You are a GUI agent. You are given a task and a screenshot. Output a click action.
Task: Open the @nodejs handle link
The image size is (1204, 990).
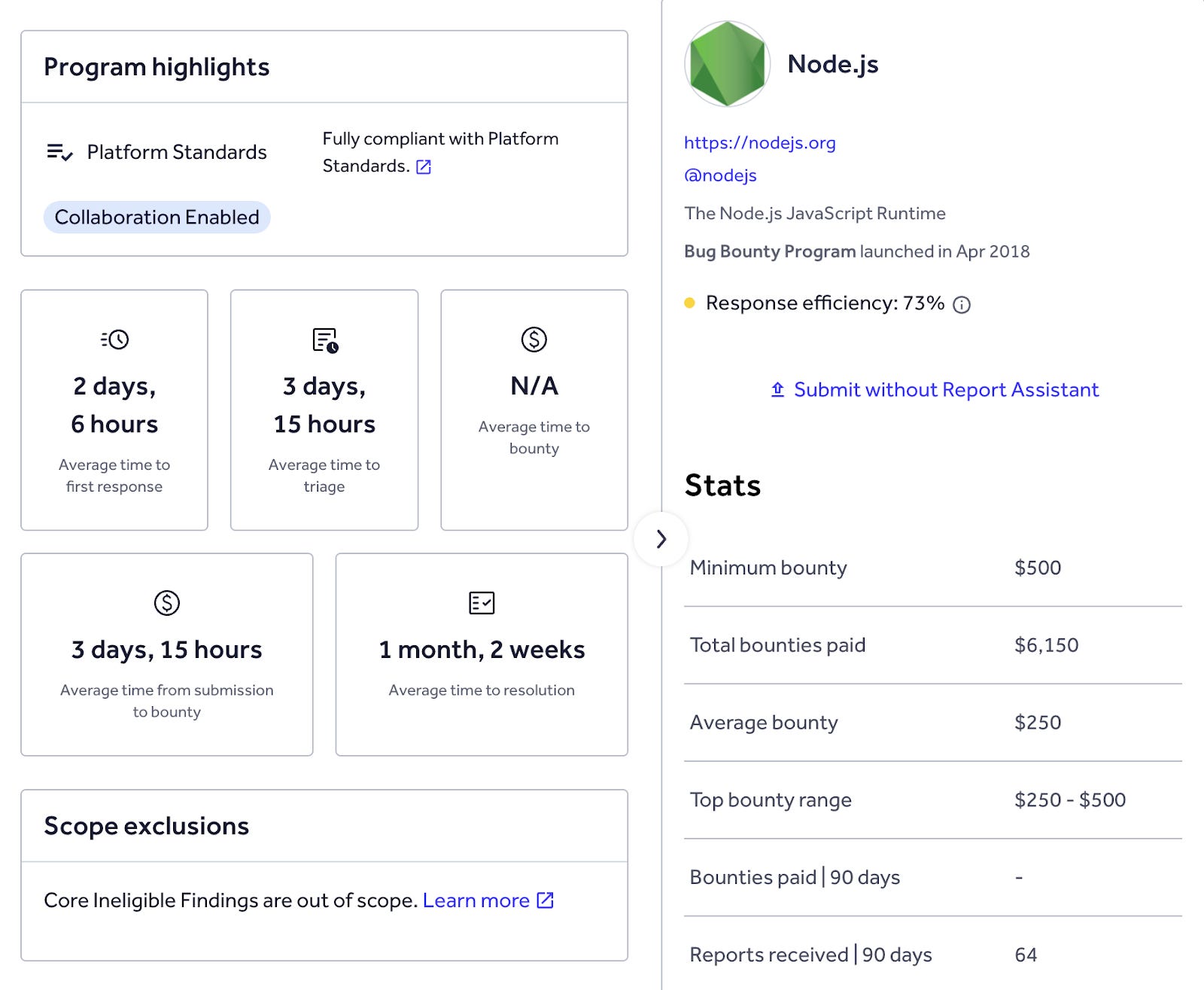pos(720,175)
